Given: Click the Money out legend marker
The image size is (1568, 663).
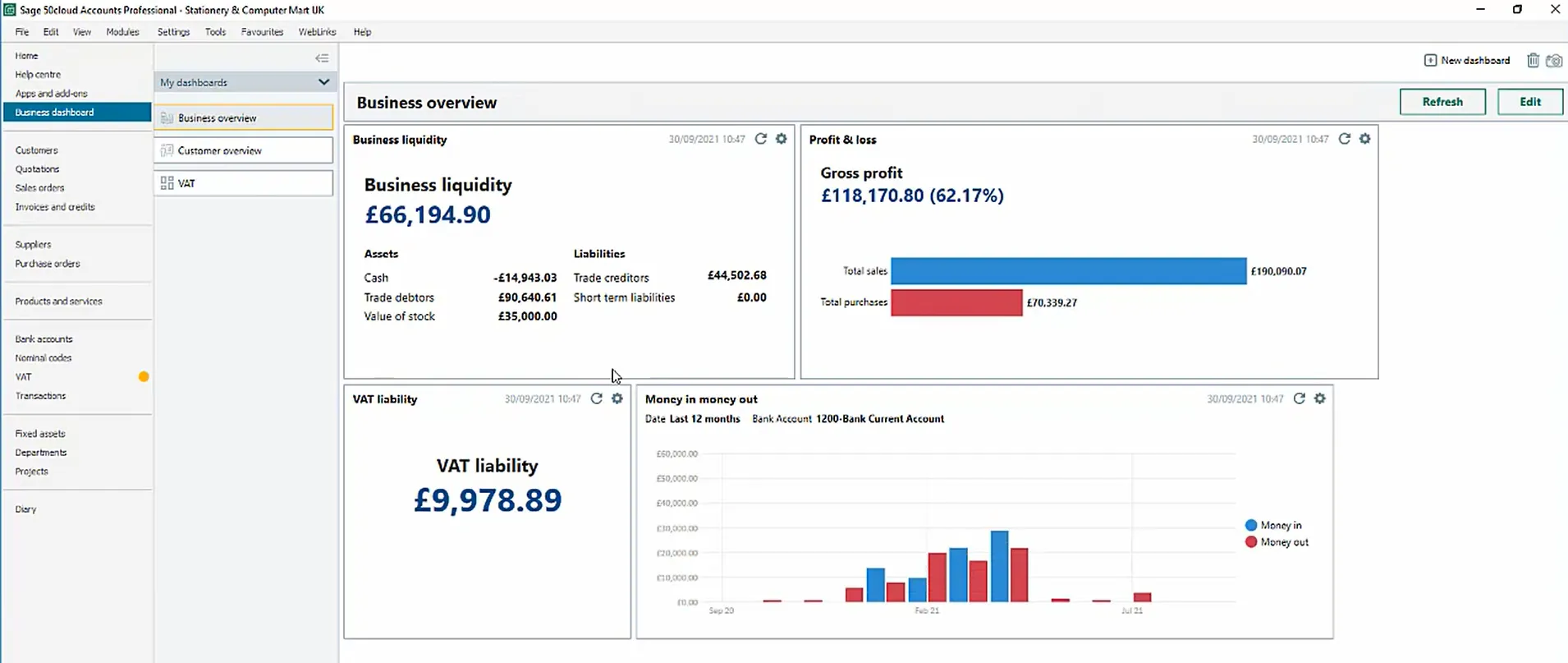Looking at the screenshot, I should tap(1251, 542).
